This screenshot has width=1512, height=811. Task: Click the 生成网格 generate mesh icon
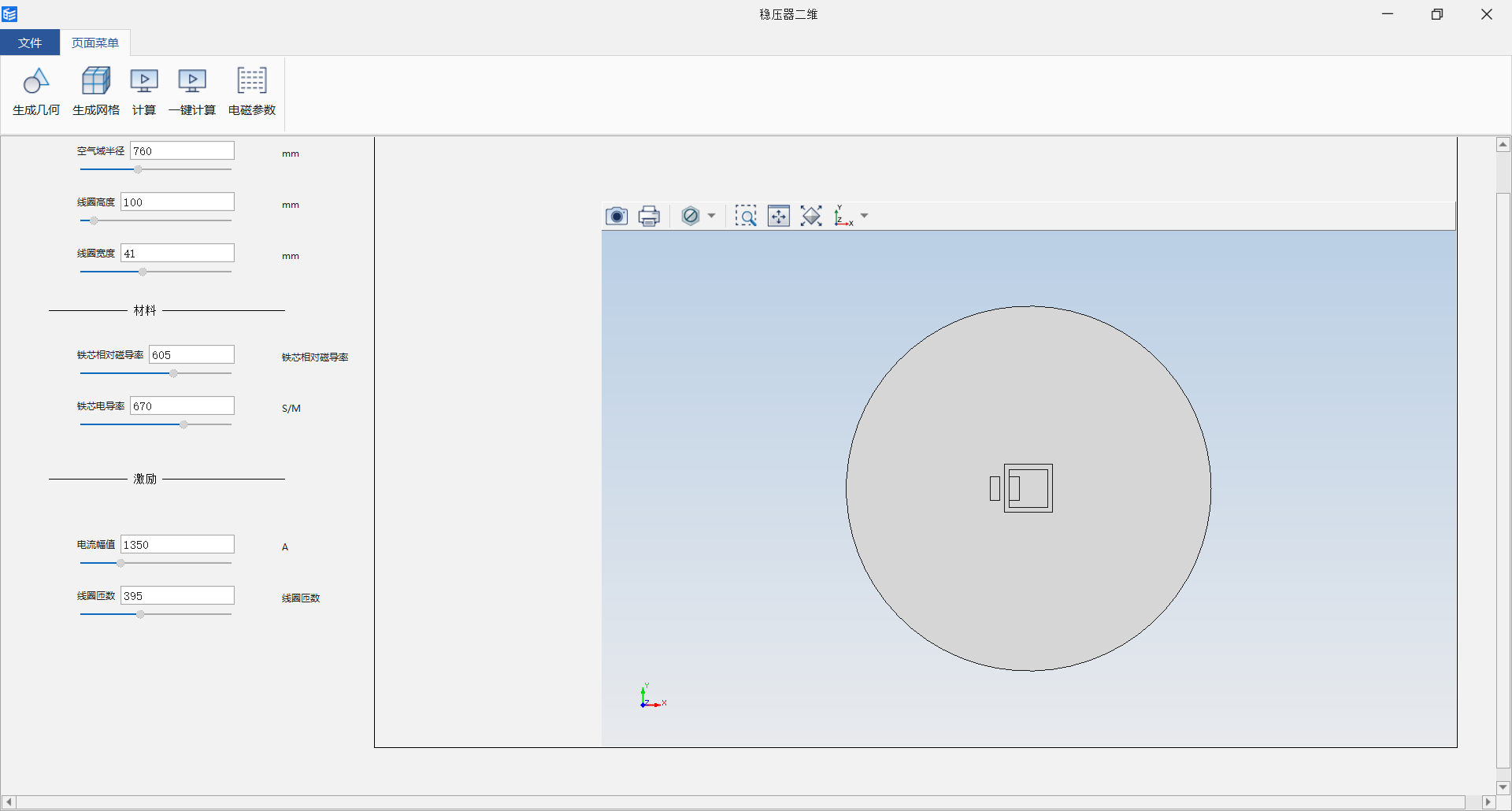click(x=96, y=80)
